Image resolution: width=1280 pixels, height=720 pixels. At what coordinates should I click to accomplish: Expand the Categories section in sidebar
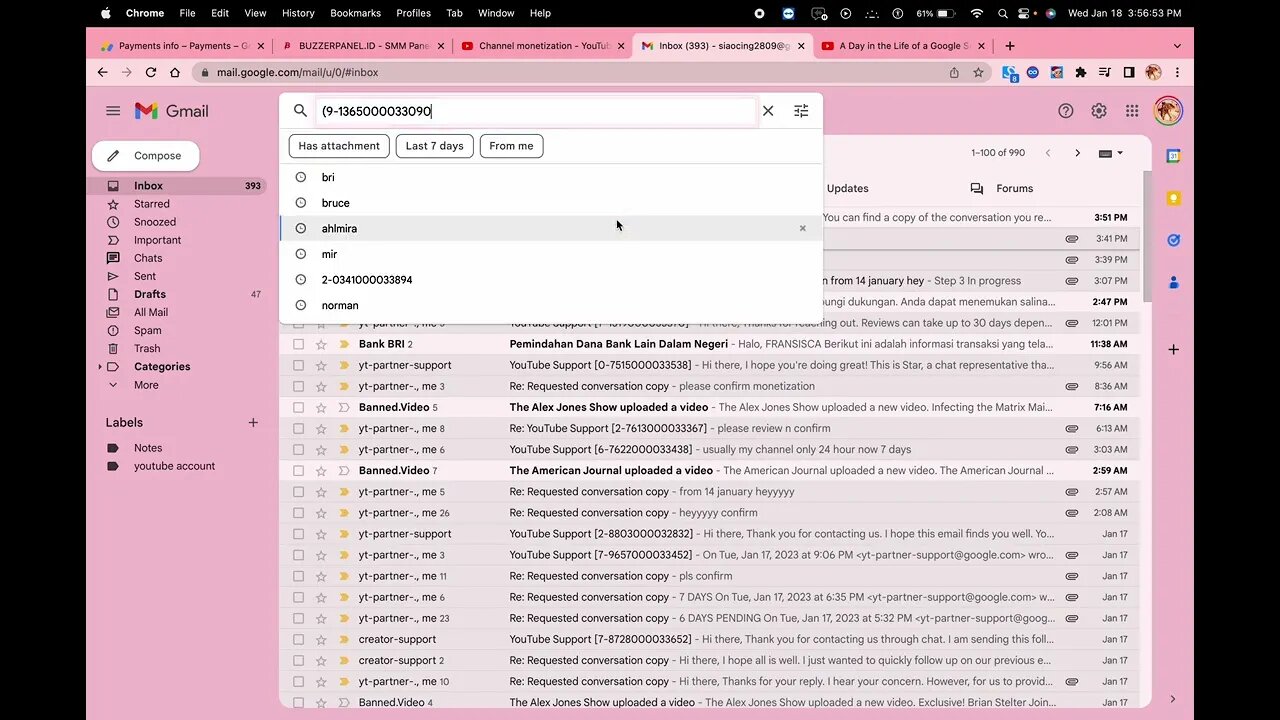click(x=100, y=367)
